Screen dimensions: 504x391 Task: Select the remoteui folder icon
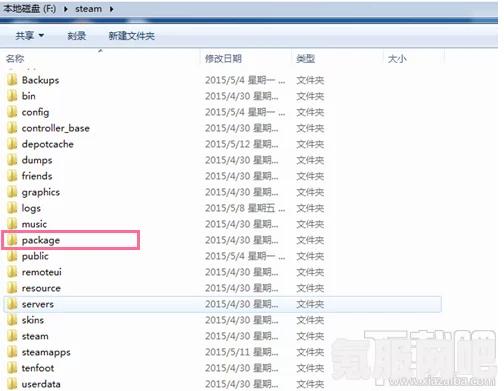coord(12,272)
